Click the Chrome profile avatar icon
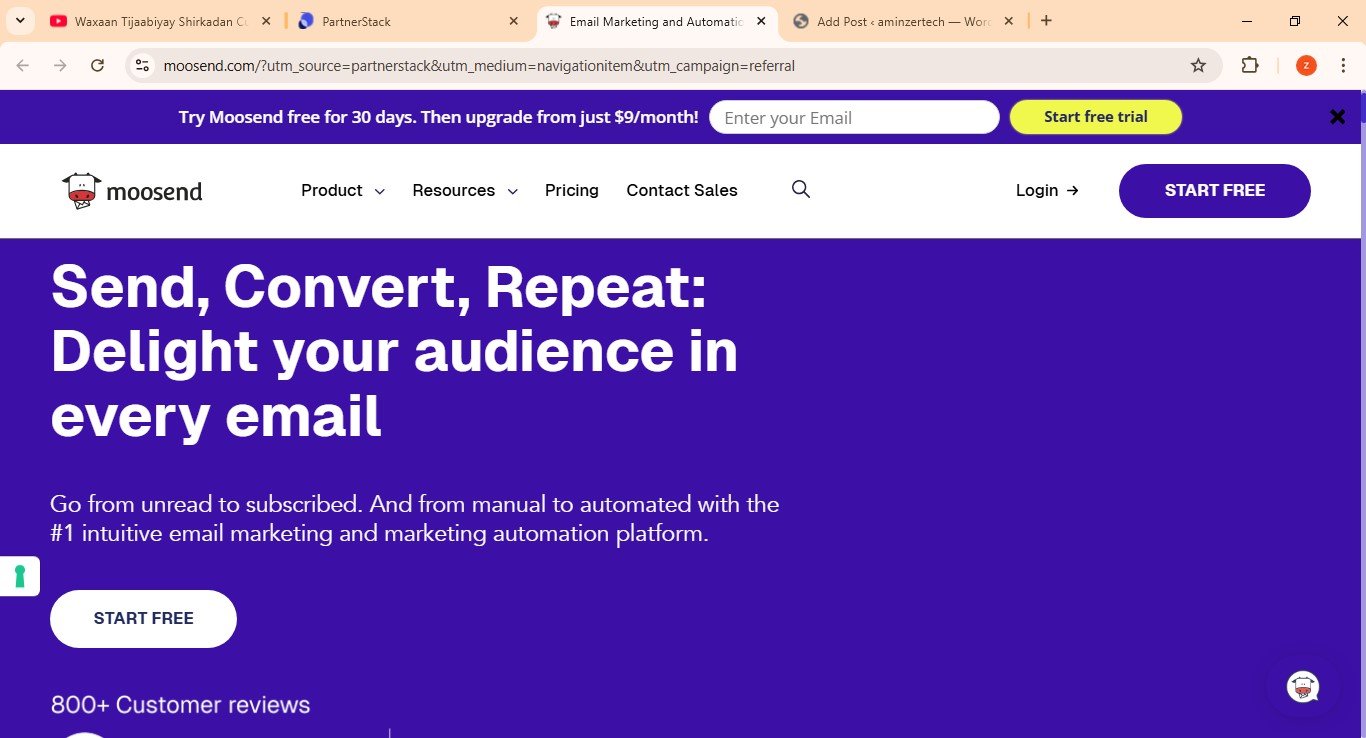 coord(1305,65)
